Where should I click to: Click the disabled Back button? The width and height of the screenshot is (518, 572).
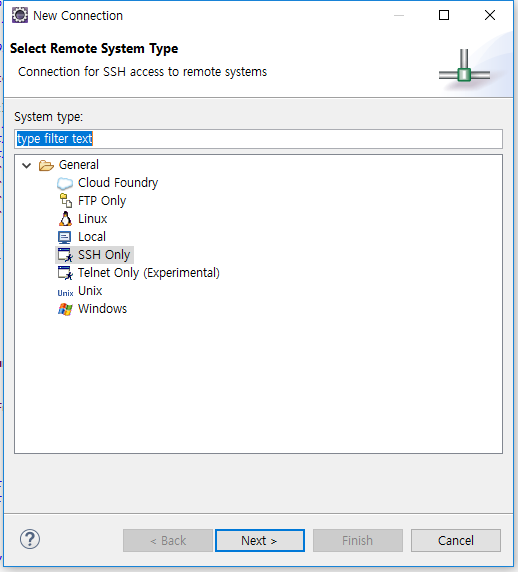point(168,540)
